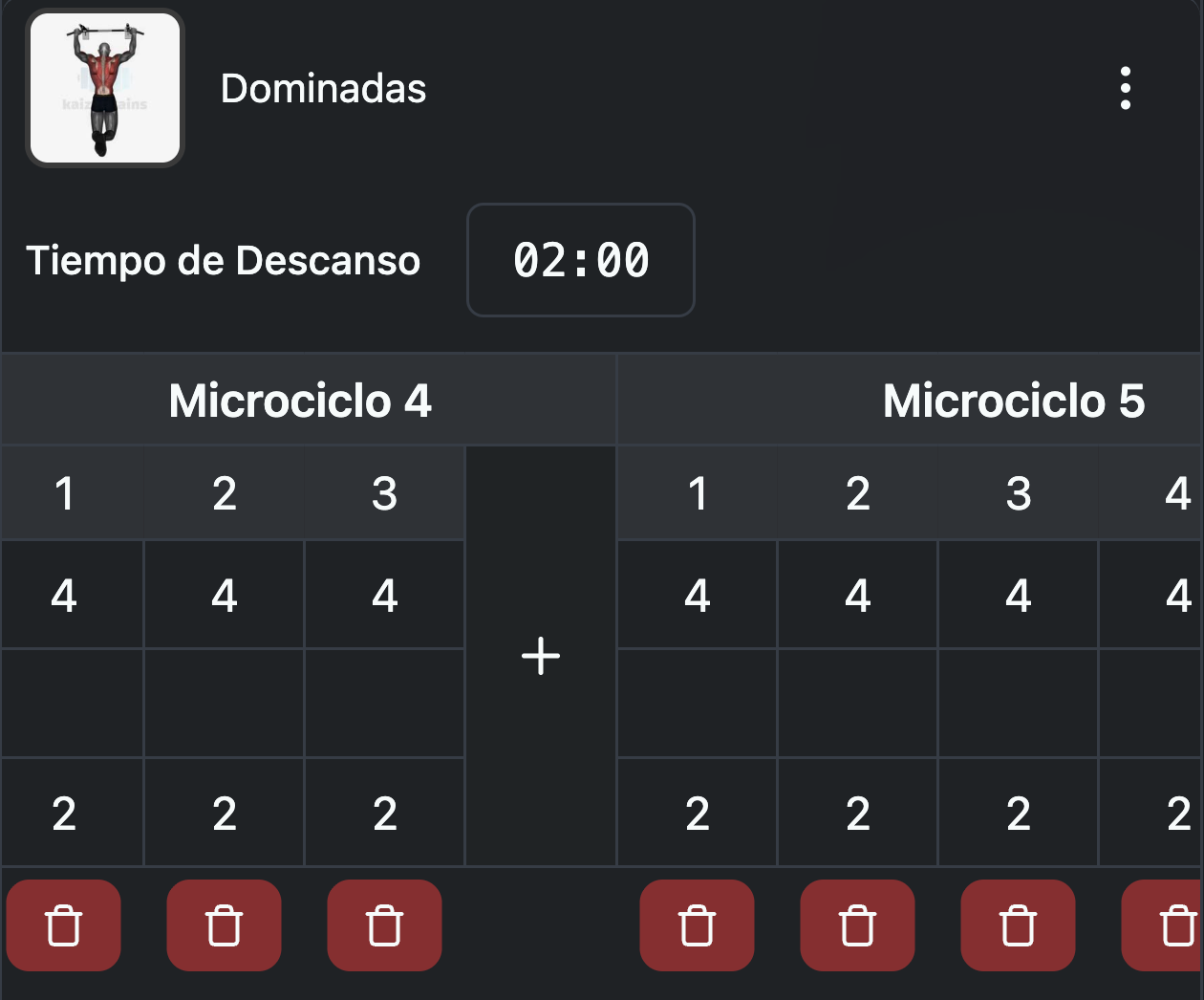The height and width of the screenshot is (1000, 1204).
Task: Delete the first set of Microciclo 4
Action: pos(63,924)
